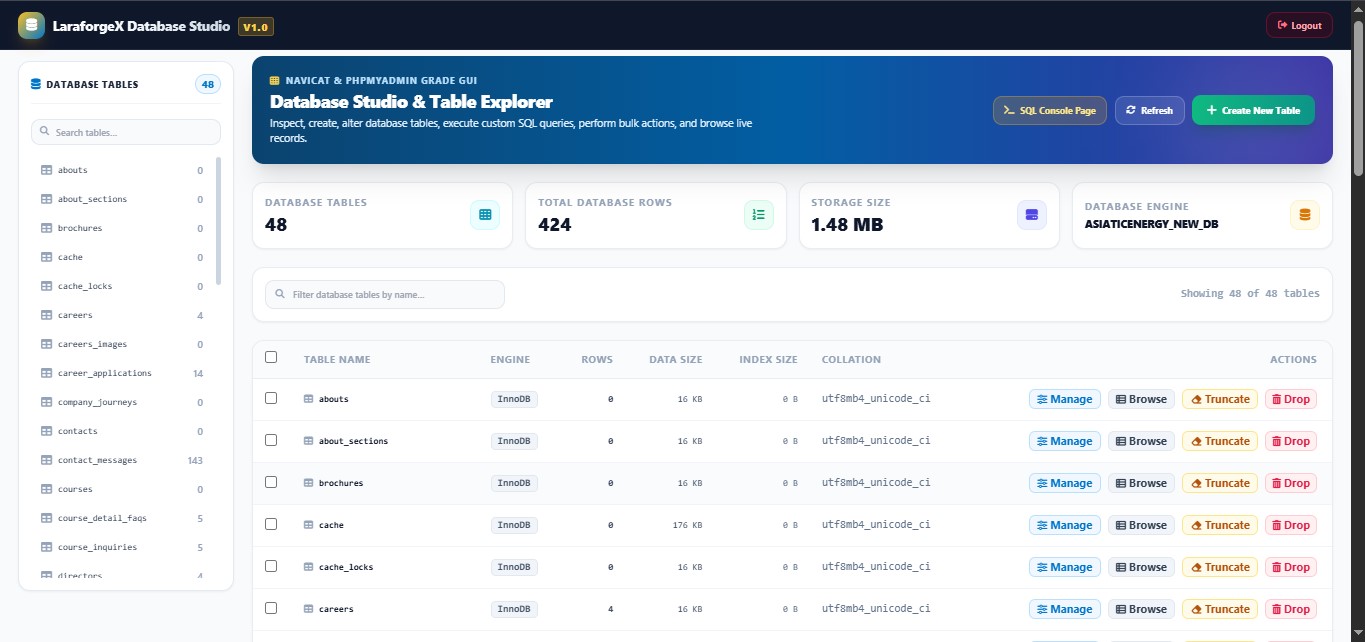This screenshot has height=642, width=1365.
Task: Click the ROWS column header
Action: pyautogui.click(x=597, y=360)
